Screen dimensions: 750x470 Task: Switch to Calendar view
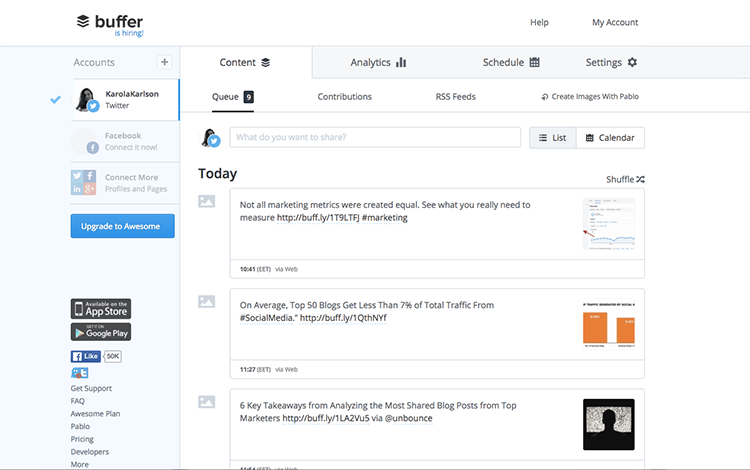click(610, 138)
